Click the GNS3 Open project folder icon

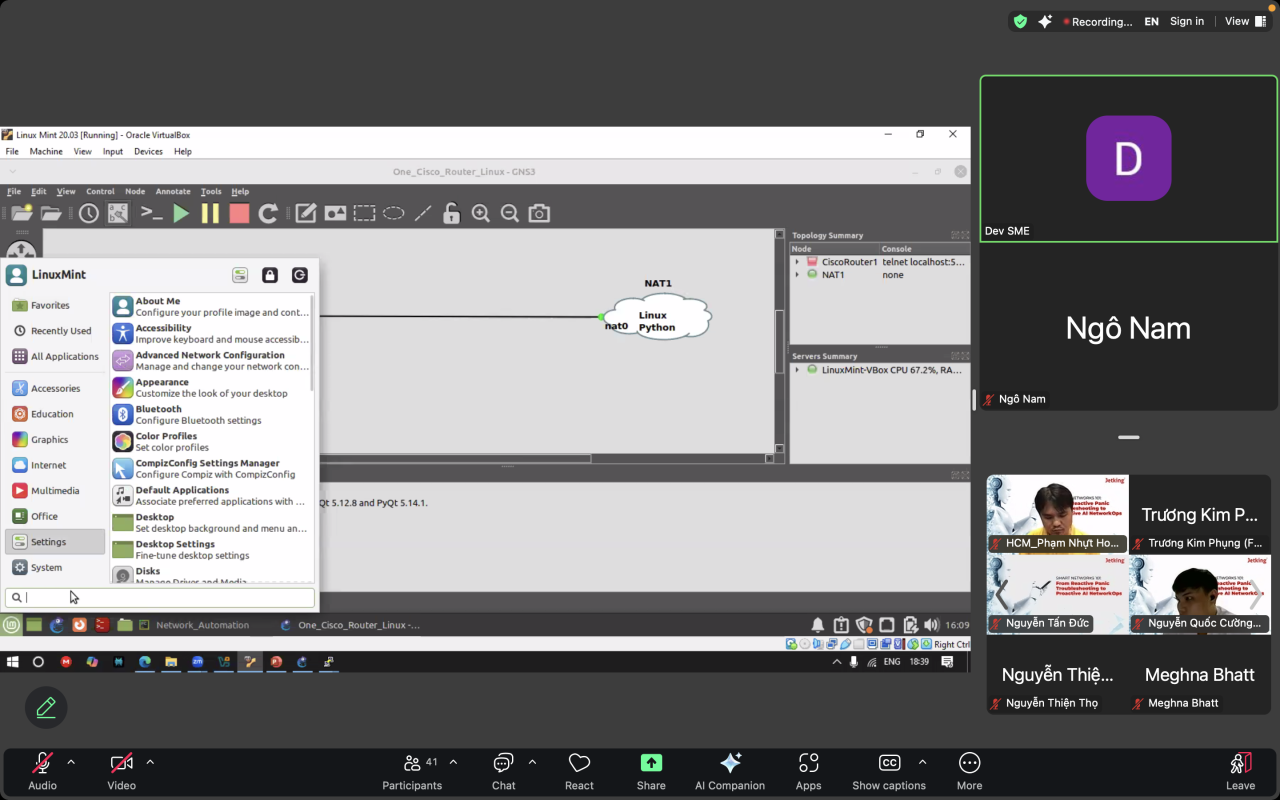coord(51,213)
